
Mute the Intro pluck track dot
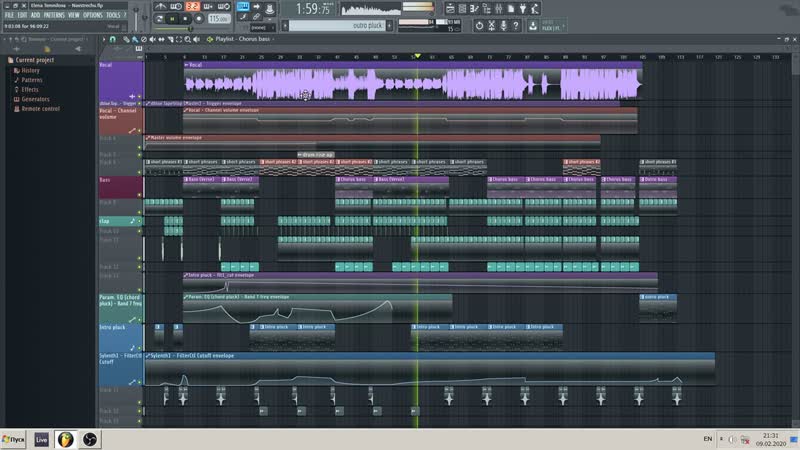coord(139,348)
